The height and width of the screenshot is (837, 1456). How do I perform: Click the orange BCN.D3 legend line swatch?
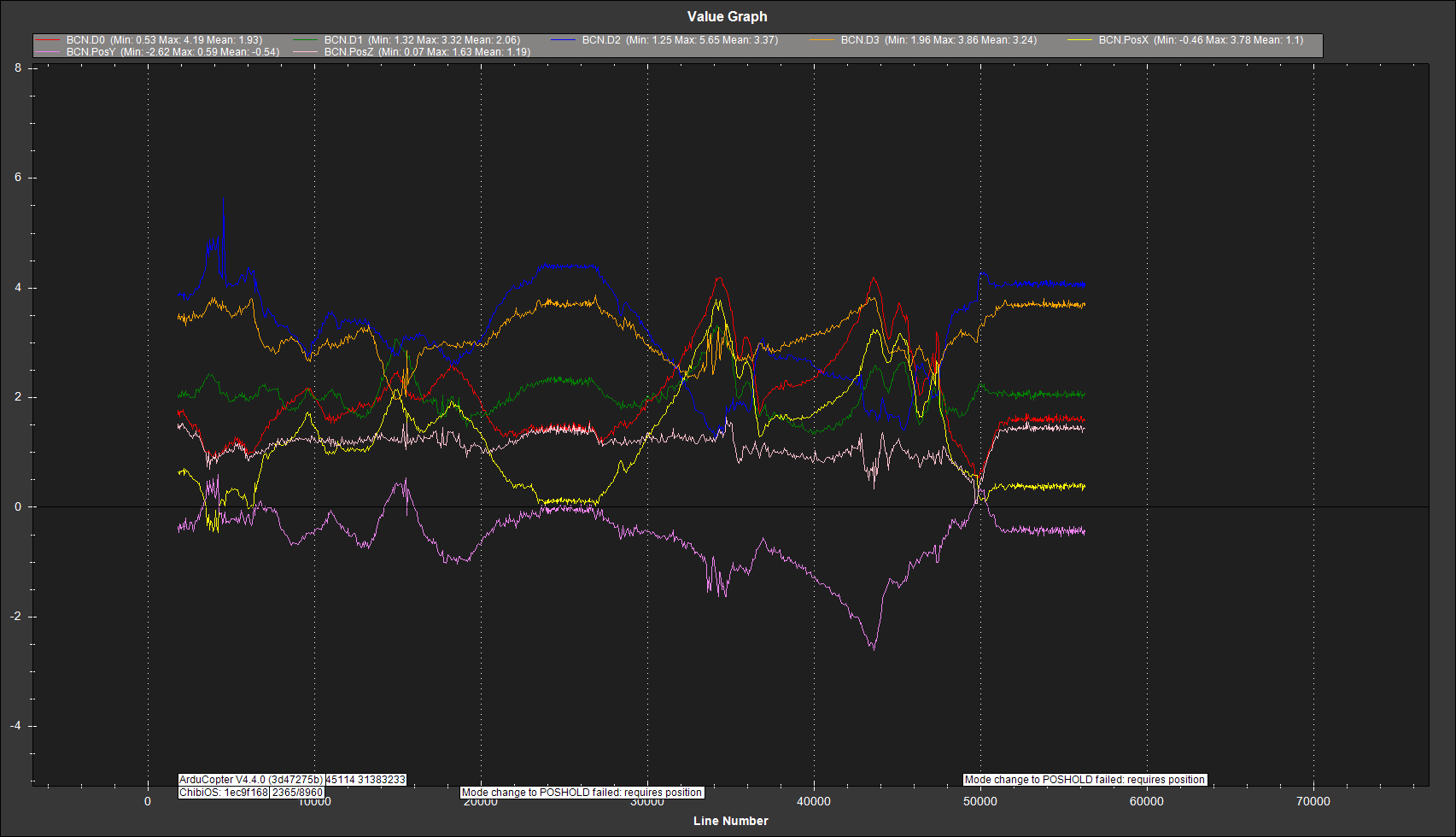[x=822, y=40]
